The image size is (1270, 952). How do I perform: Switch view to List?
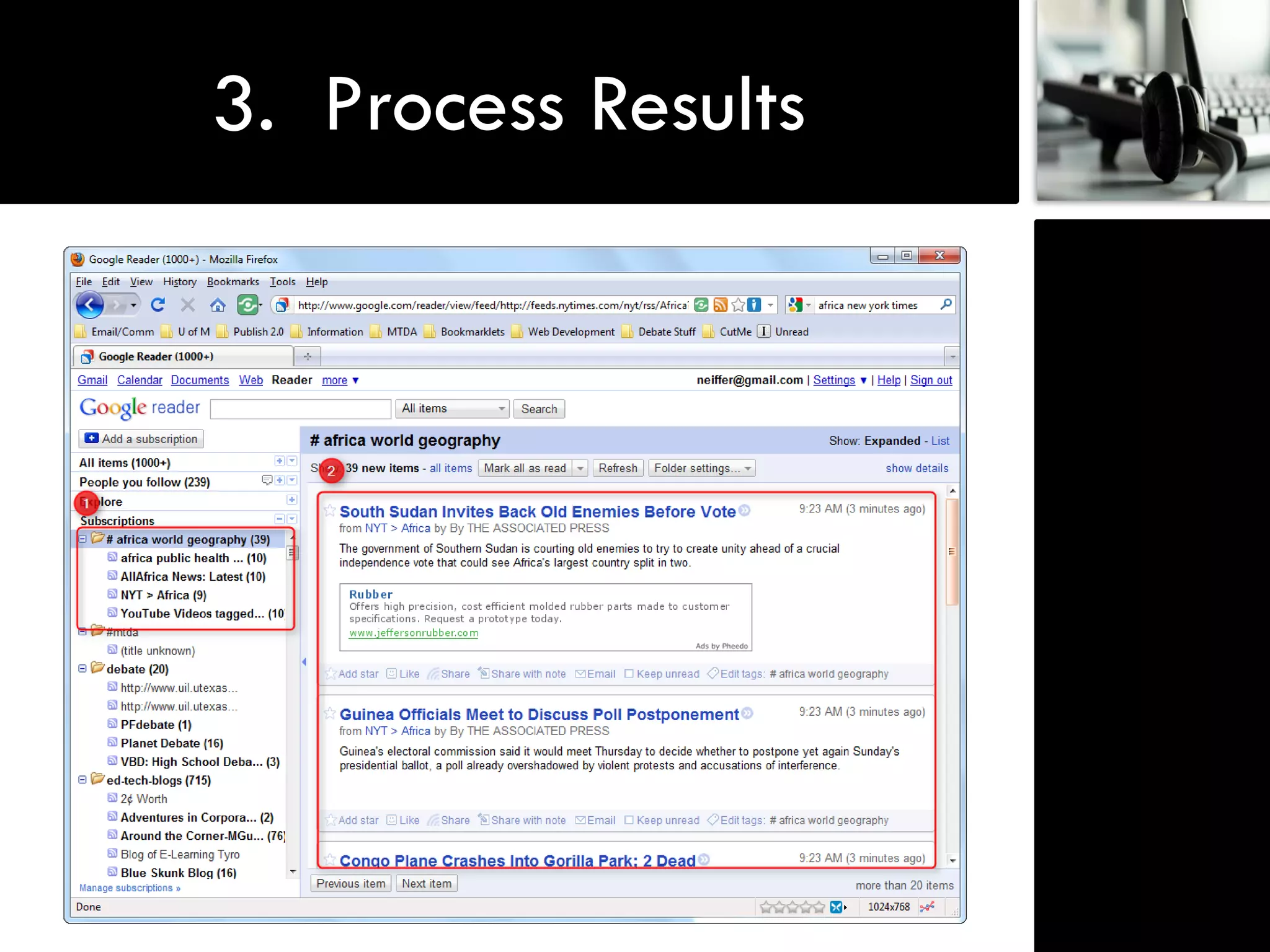tap(940, 441)
